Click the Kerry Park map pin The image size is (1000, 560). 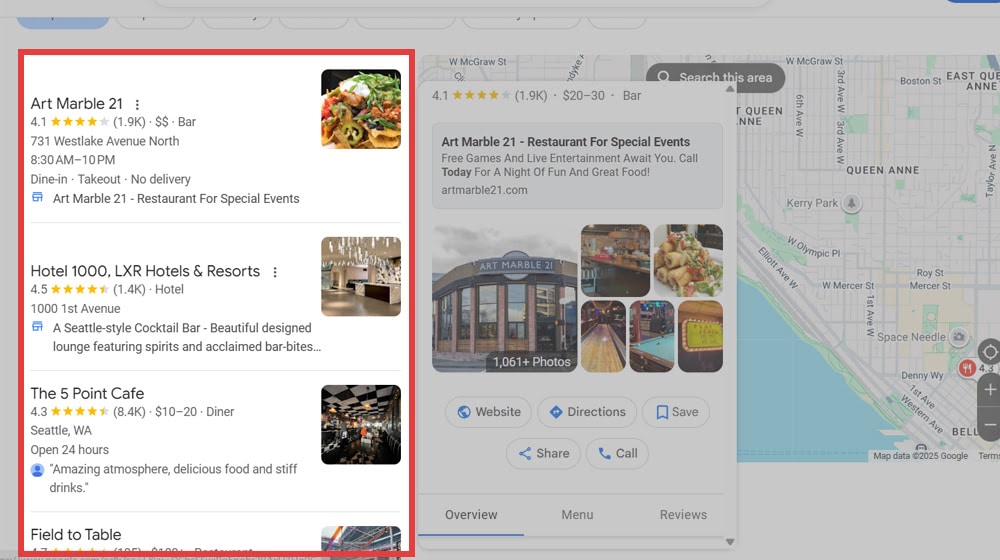[851, 203]
